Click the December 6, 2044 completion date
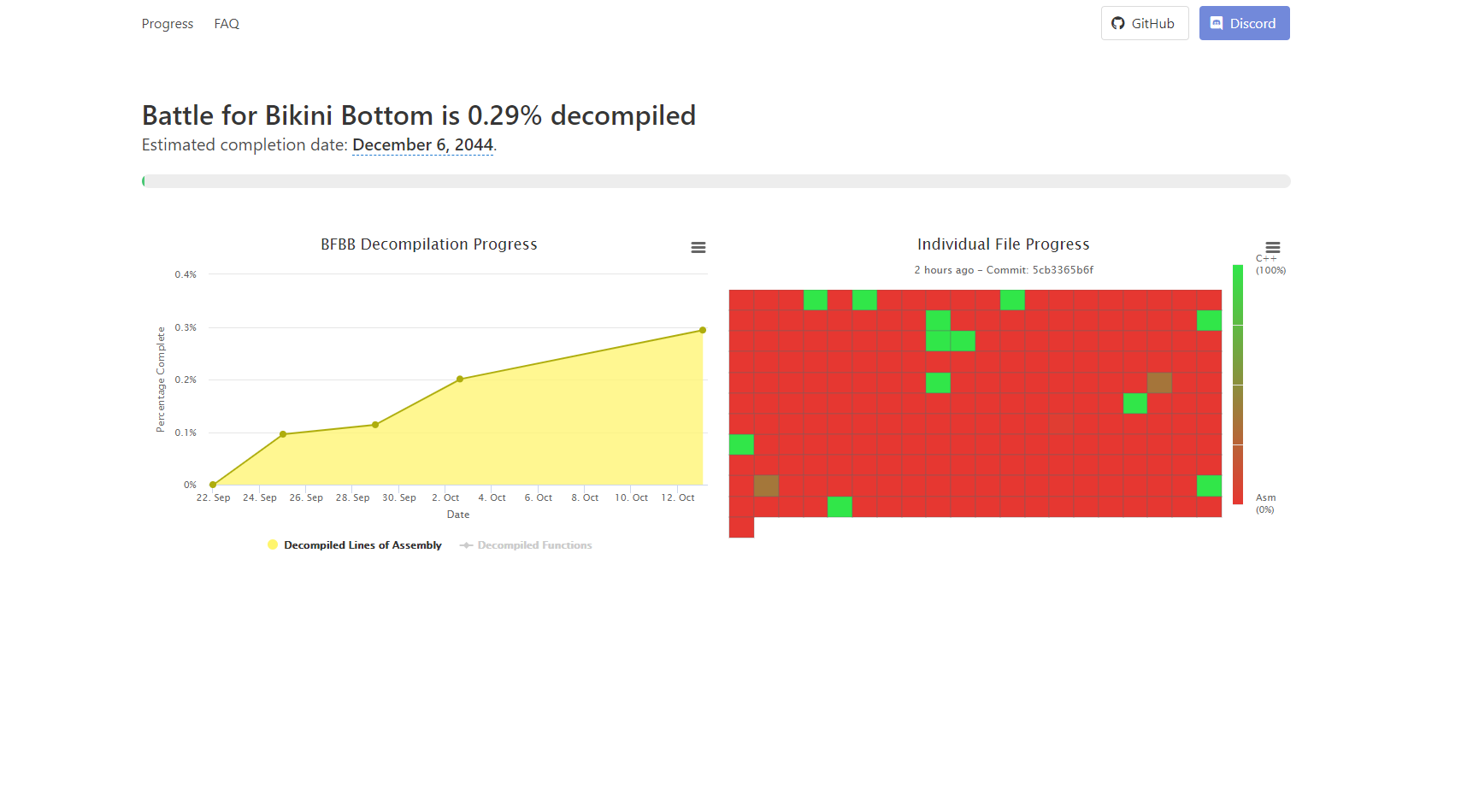1479x812 pixels. coord(422,144)
